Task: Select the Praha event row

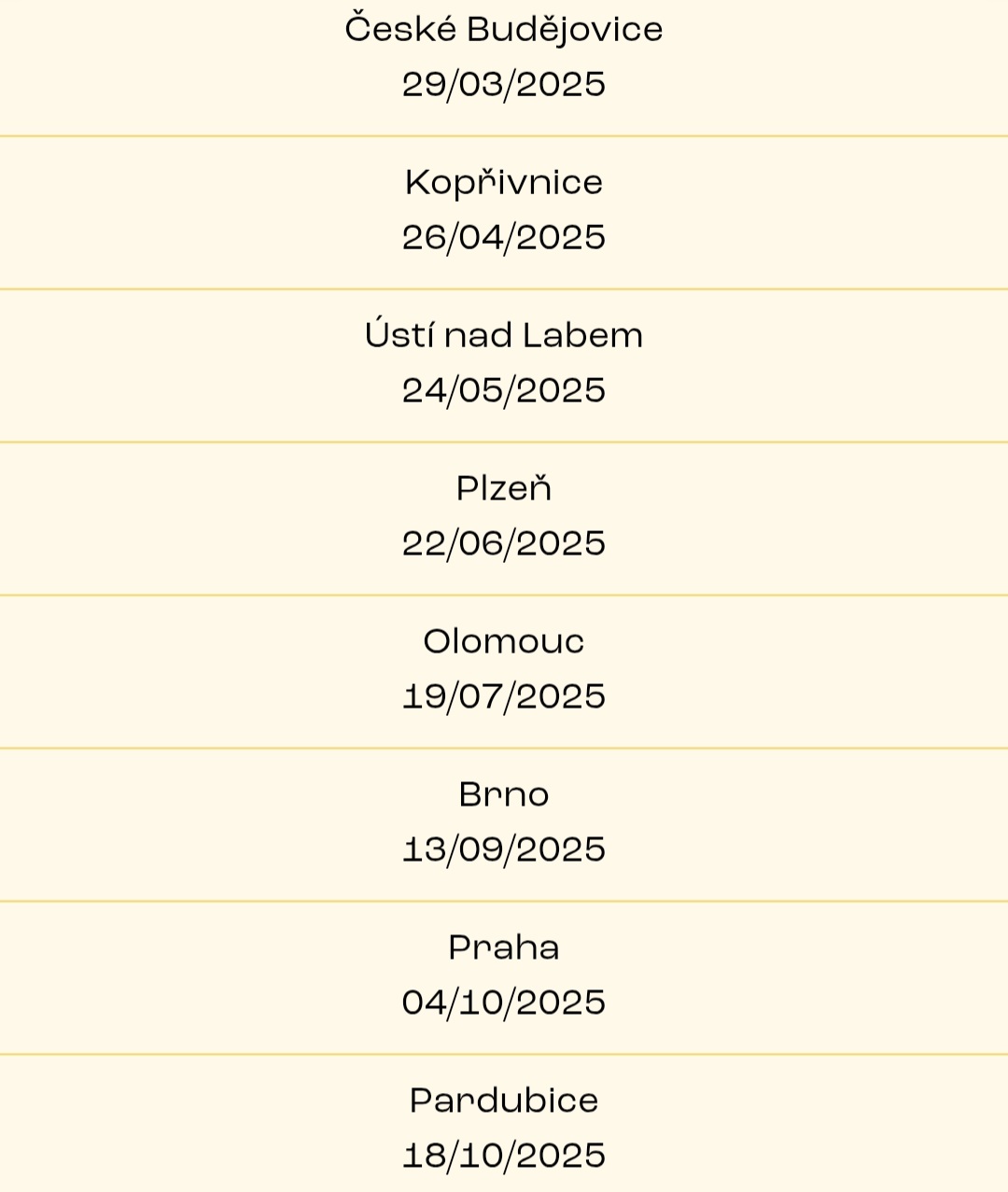Action: point(504,978)
